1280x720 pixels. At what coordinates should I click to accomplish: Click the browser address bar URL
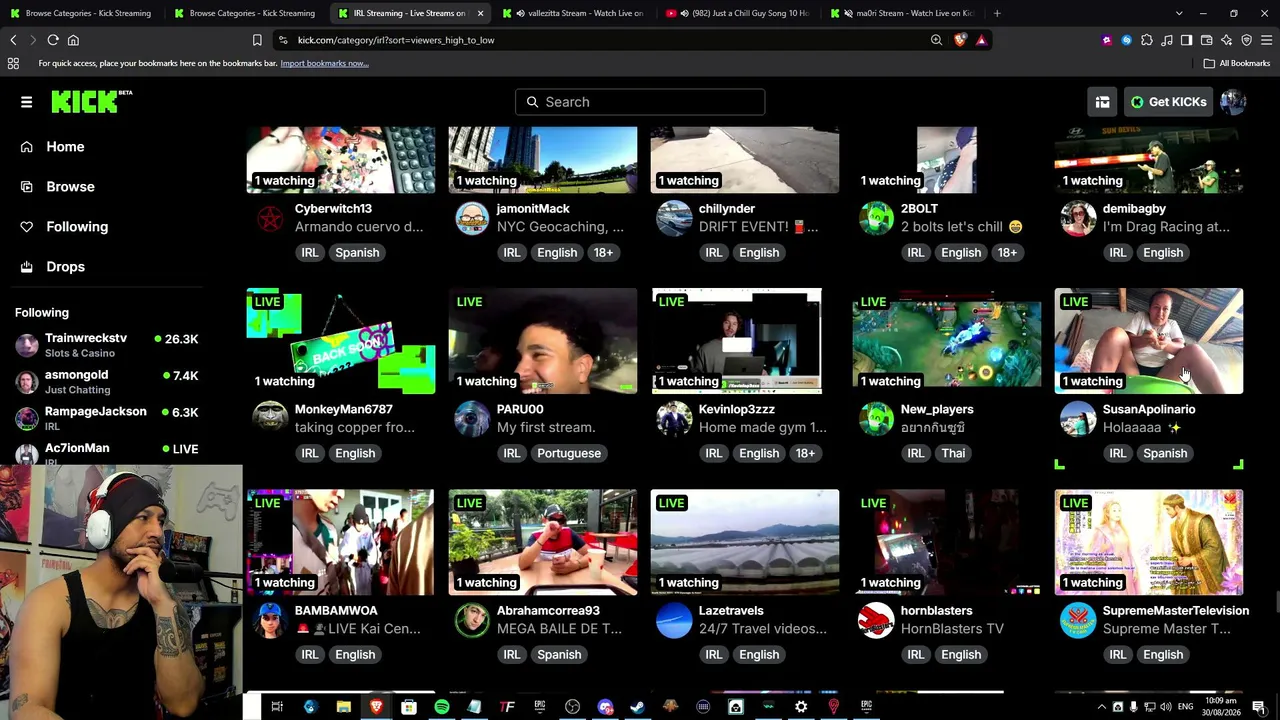click(396, 40)
